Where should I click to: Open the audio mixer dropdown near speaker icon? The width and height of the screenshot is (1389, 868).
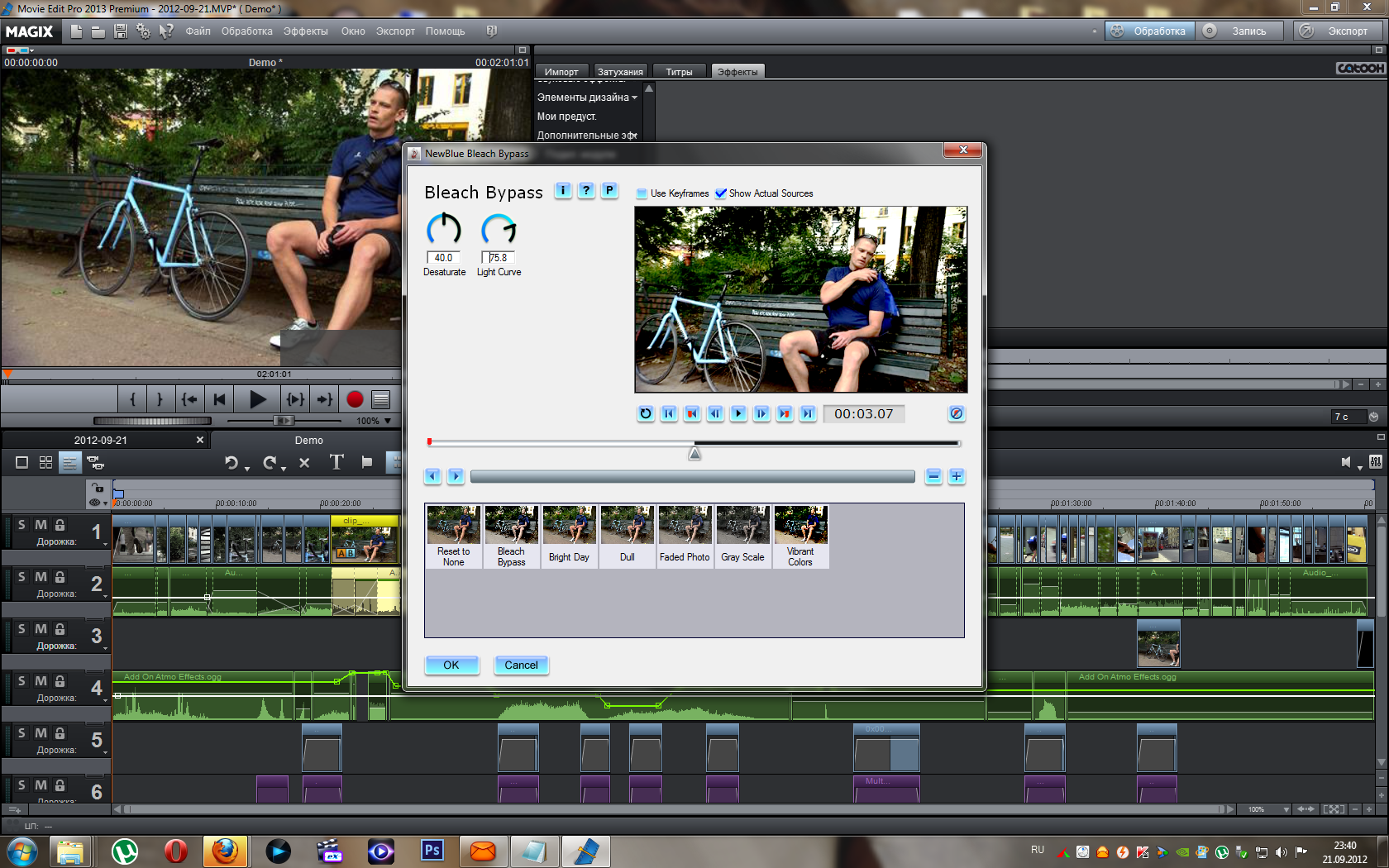pos(1360,469)
